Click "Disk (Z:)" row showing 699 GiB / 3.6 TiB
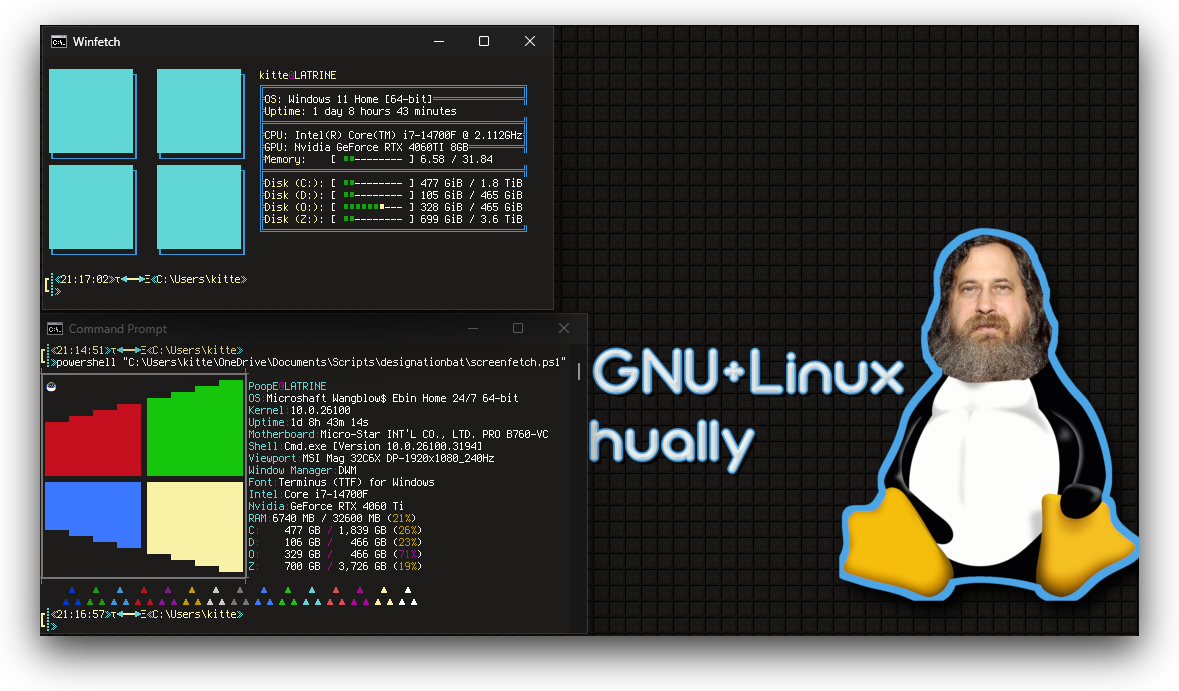Viewport: 1179px width, 691px height. 393,220
